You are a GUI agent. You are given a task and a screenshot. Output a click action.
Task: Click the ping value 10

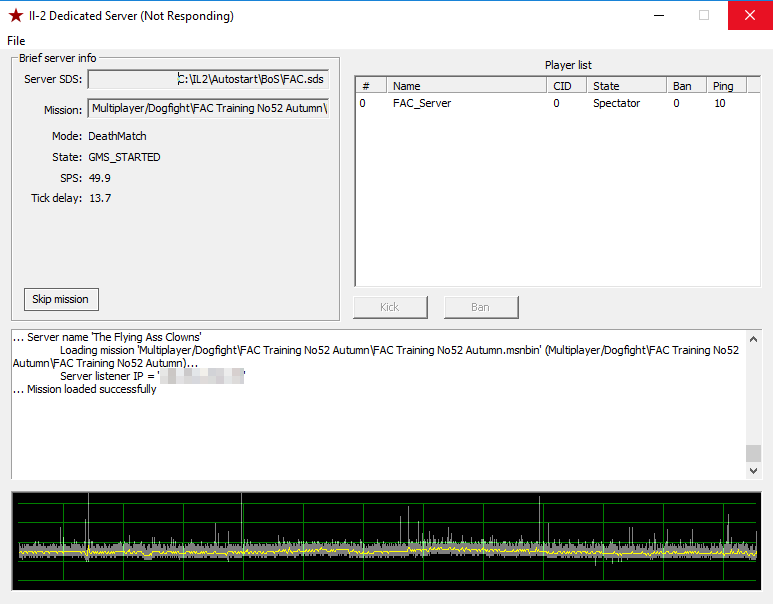pyautogui.click(x=720, y=103)
